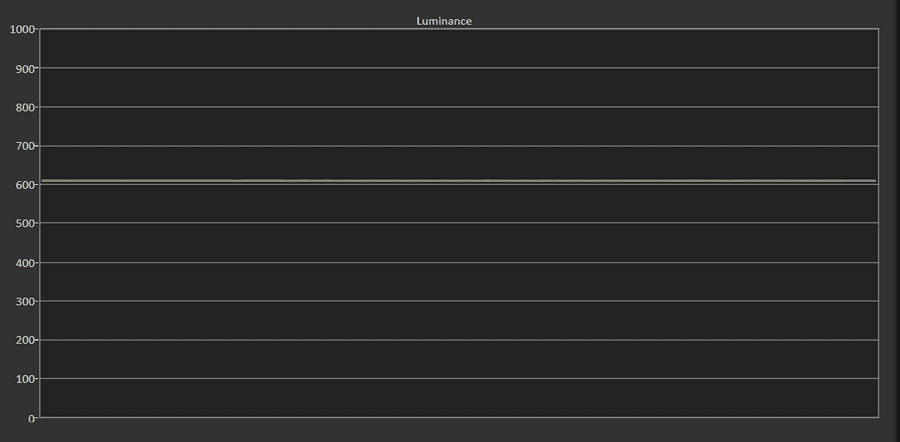Select the horizontal gridline at 100
This screenshot has width=900, height=442.
pyautogui.click(x=459, y=378)
